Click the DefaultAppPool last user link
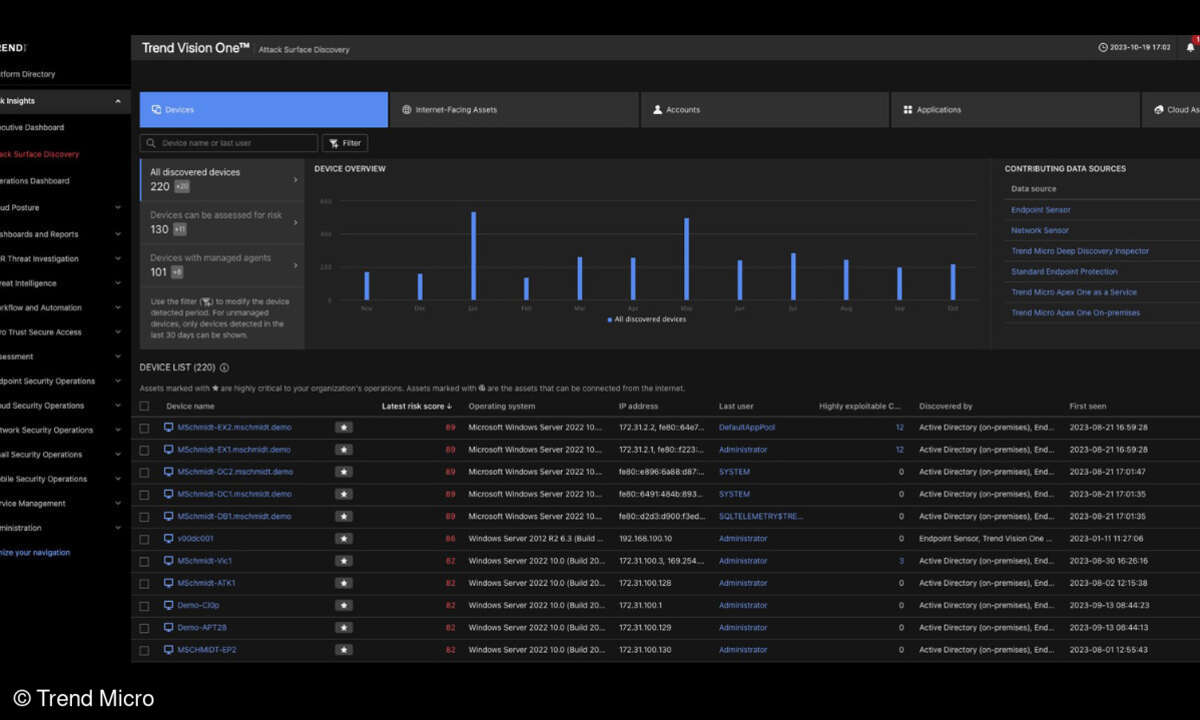This screenshot has height=720, width=1200. pos(747,427)
